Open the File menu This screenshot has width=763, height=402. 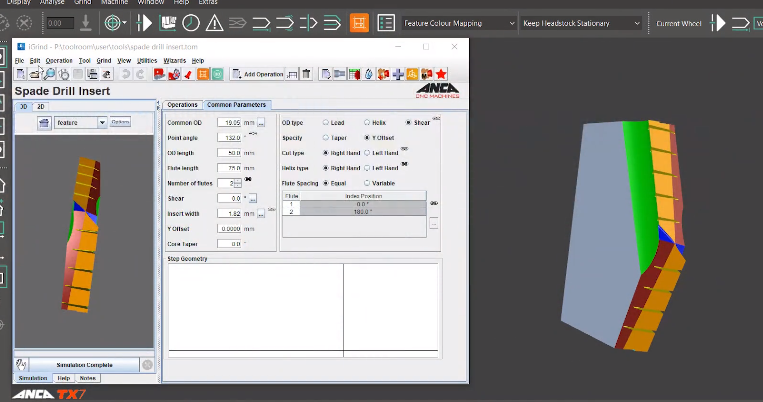pos(19,60)
